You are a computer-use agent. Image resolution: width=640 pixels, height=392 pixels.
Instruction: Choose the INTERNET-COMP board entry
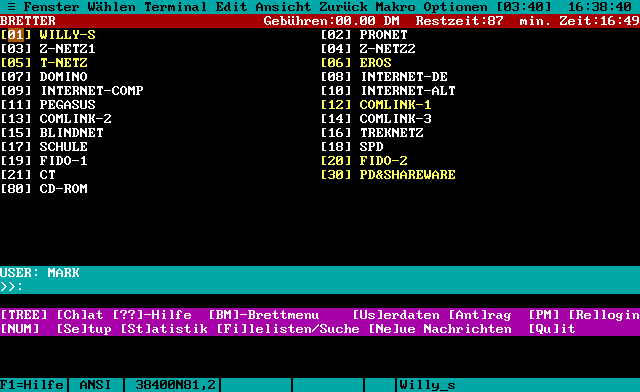click(72, 91)
